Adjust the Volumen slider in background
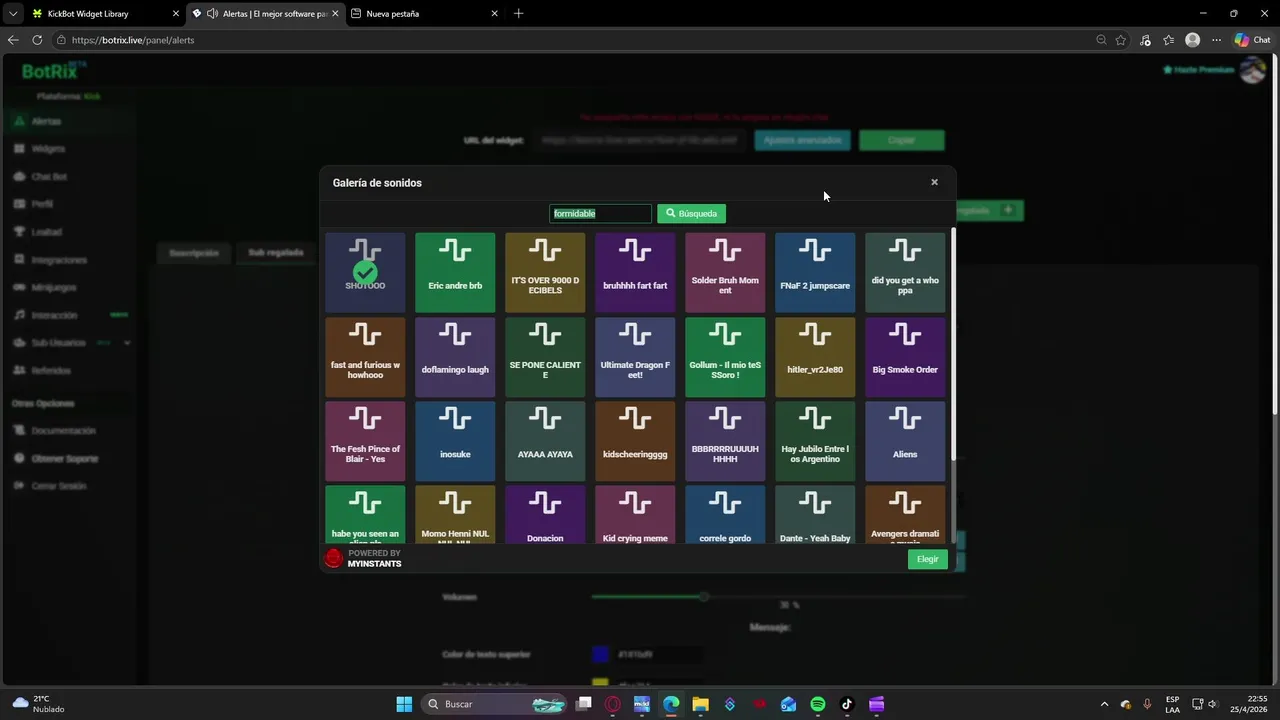The image size is (1280, 720). point(778,597)
